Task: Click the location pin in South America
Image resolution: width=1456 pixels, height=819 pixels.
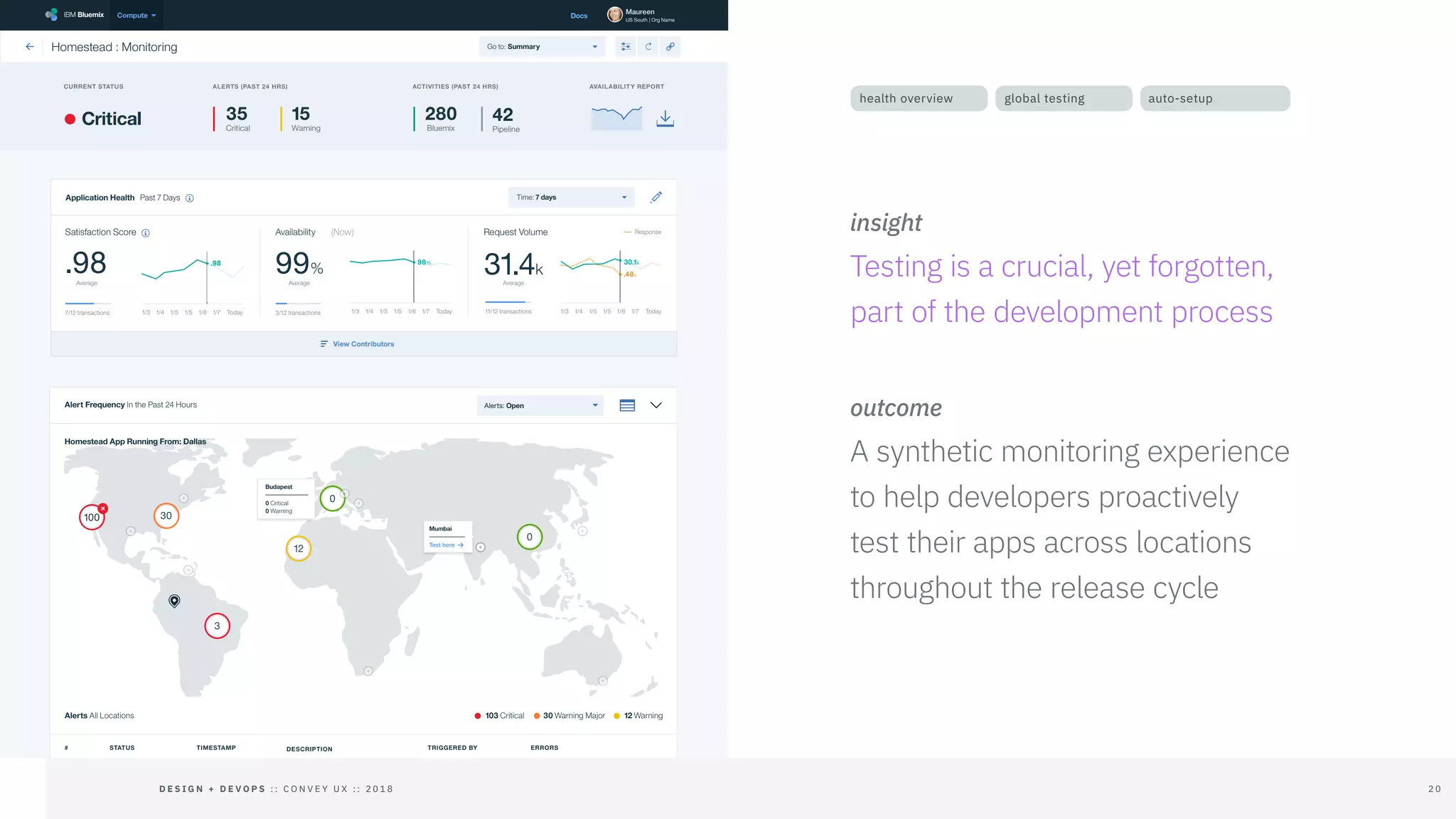Action: tap(174, 601)
